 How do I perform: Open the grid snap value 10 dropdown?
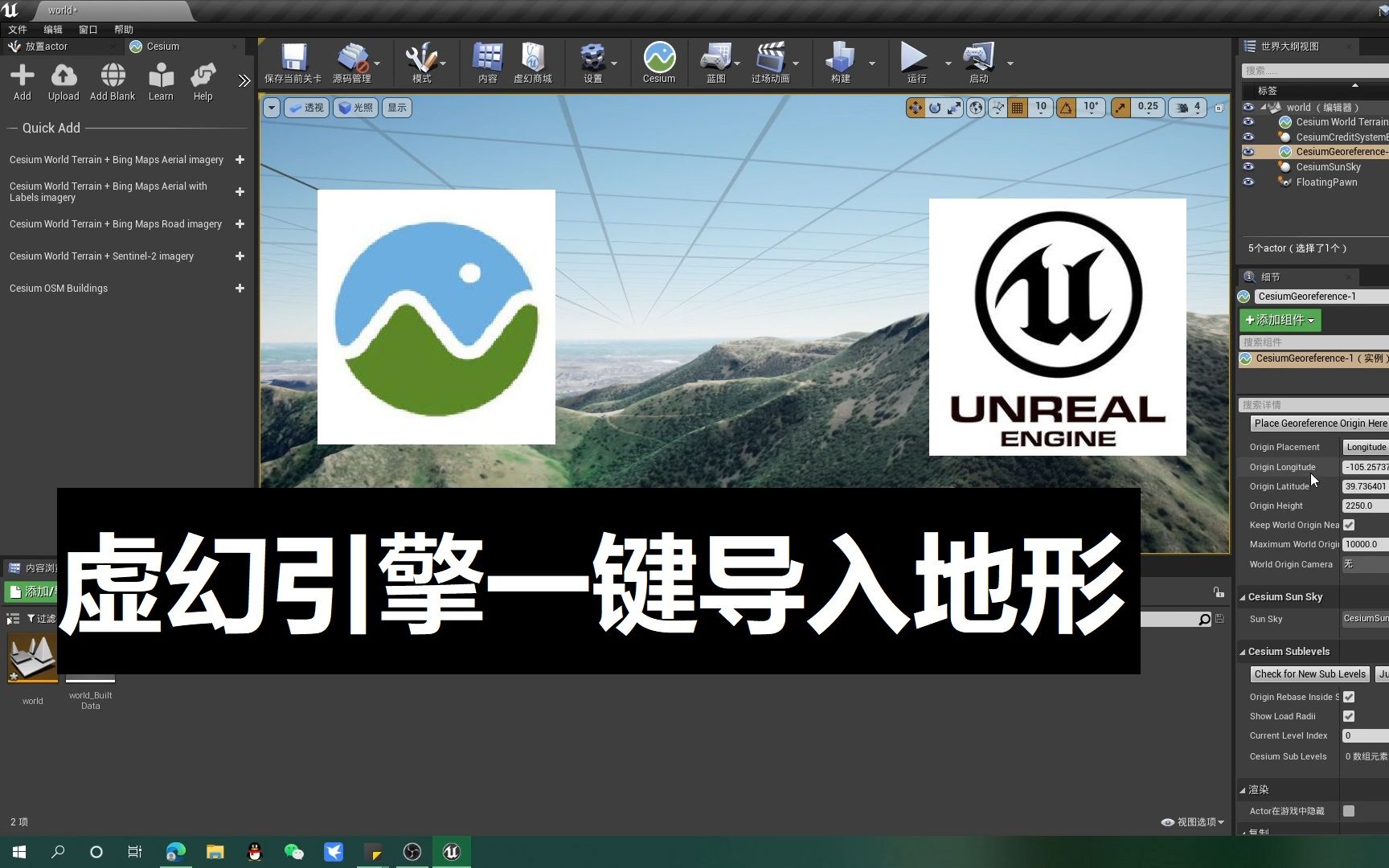(1041, 108)
